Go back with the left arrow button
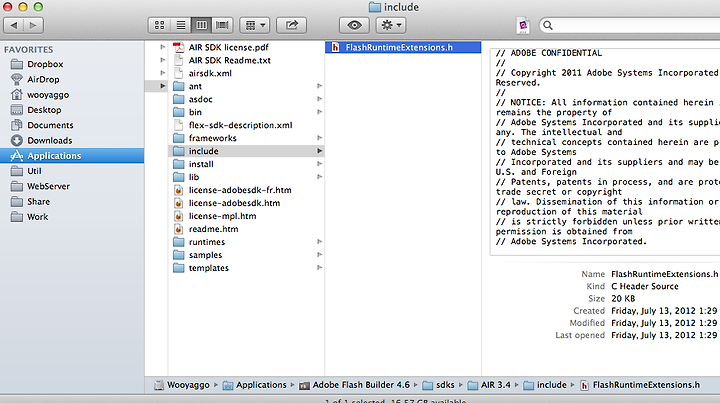This screenshot has height=403, width=720. tap(14, 25)
